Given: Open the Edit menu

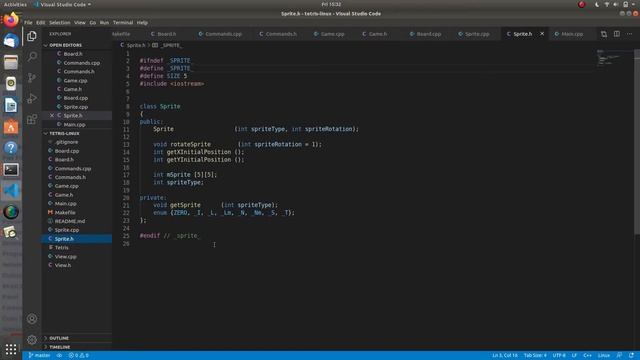Looking at the screenshot, I should coord(40,22).
